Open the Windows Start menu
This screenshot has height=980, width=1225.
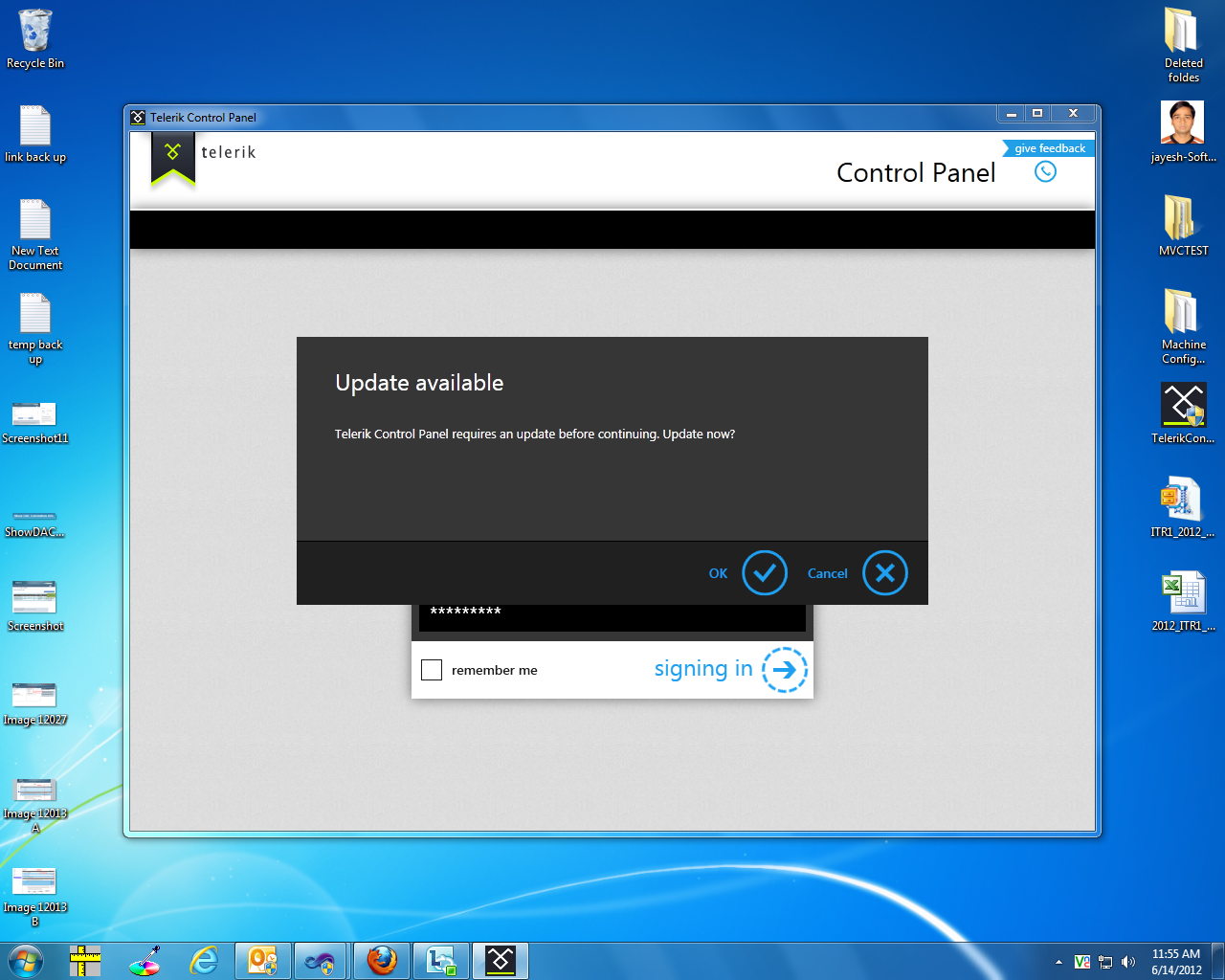point(24,961)
